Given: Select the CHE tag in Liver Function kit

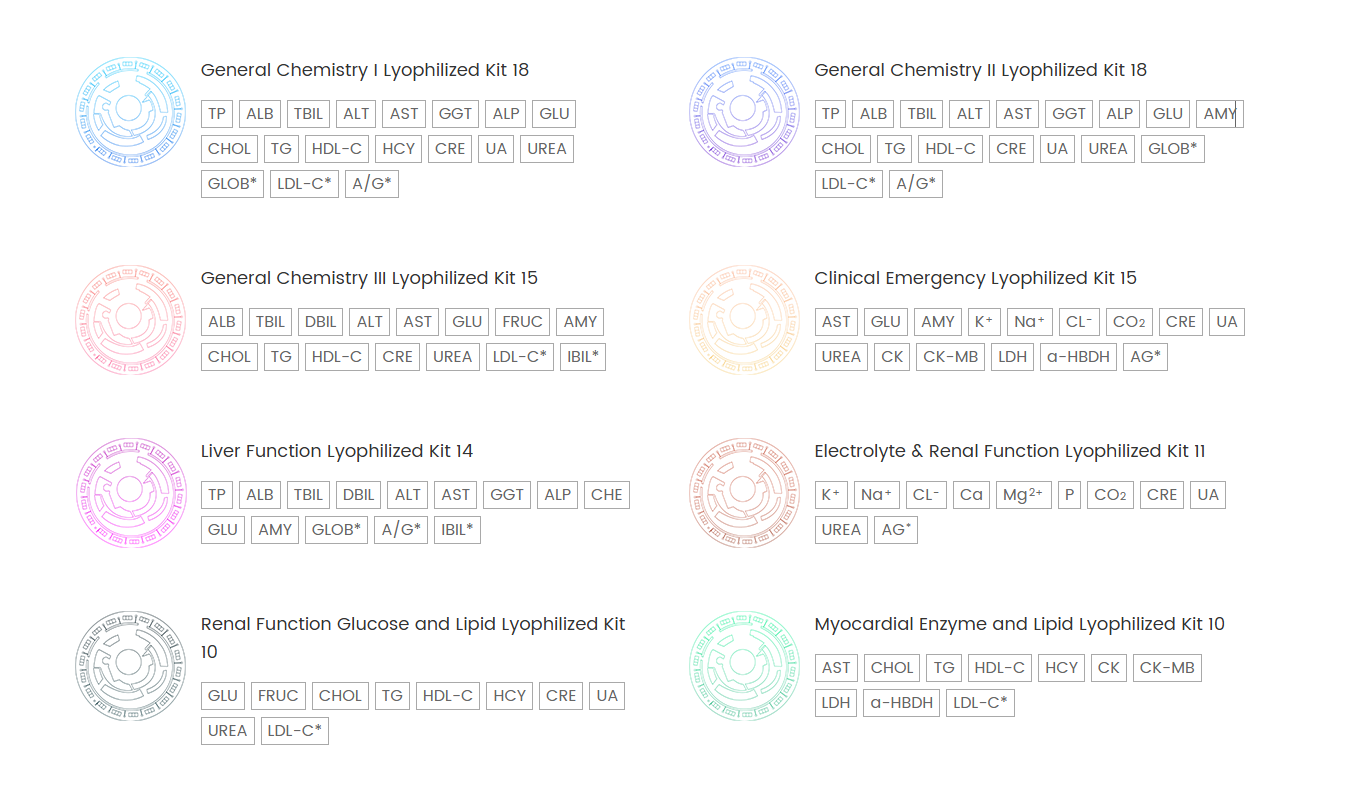Looking at the screenshot, I should (606, 495).
